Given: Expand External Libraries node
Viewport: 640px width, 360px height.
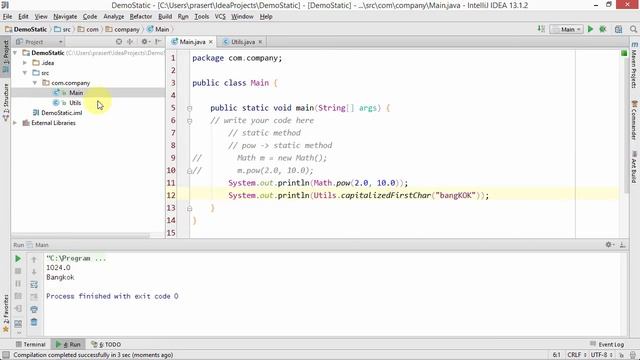Looking at the screenshot, I should point(15,123).
